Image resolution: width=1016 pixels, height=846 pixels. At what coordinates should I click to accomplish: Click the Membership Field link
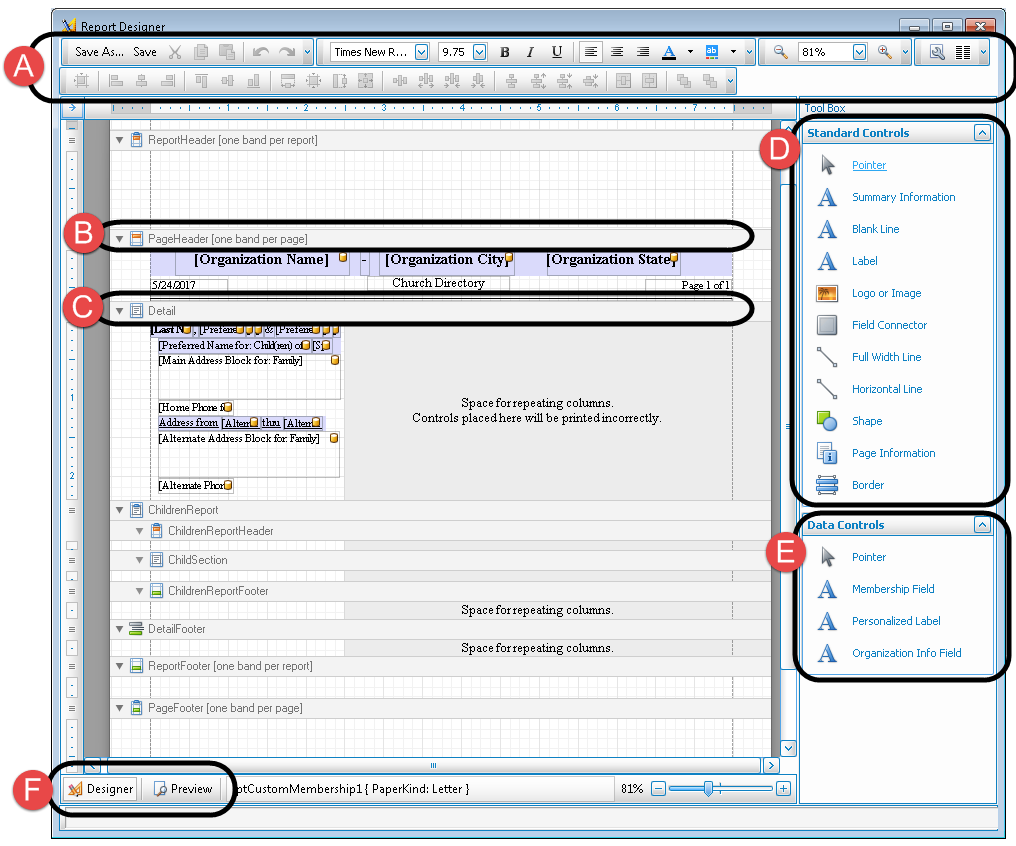click(893, 589)
